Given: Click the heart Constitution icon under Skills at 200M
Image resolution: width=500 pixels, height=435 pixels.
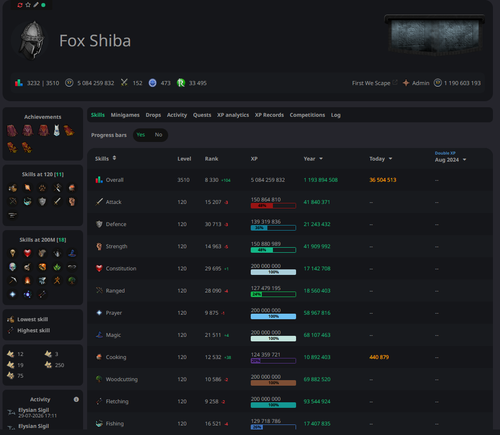Looking at the screenshot, I should coord(27,253).
